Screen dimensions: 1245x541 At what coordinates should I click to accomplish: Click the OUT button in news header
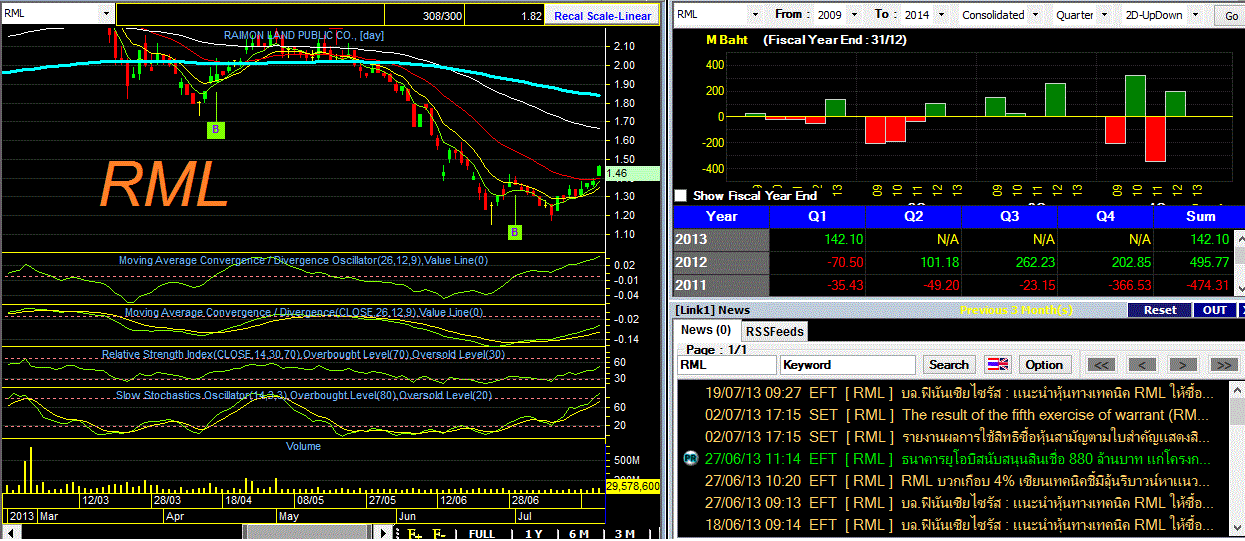pyautogui.click(x=1214, y=310)
